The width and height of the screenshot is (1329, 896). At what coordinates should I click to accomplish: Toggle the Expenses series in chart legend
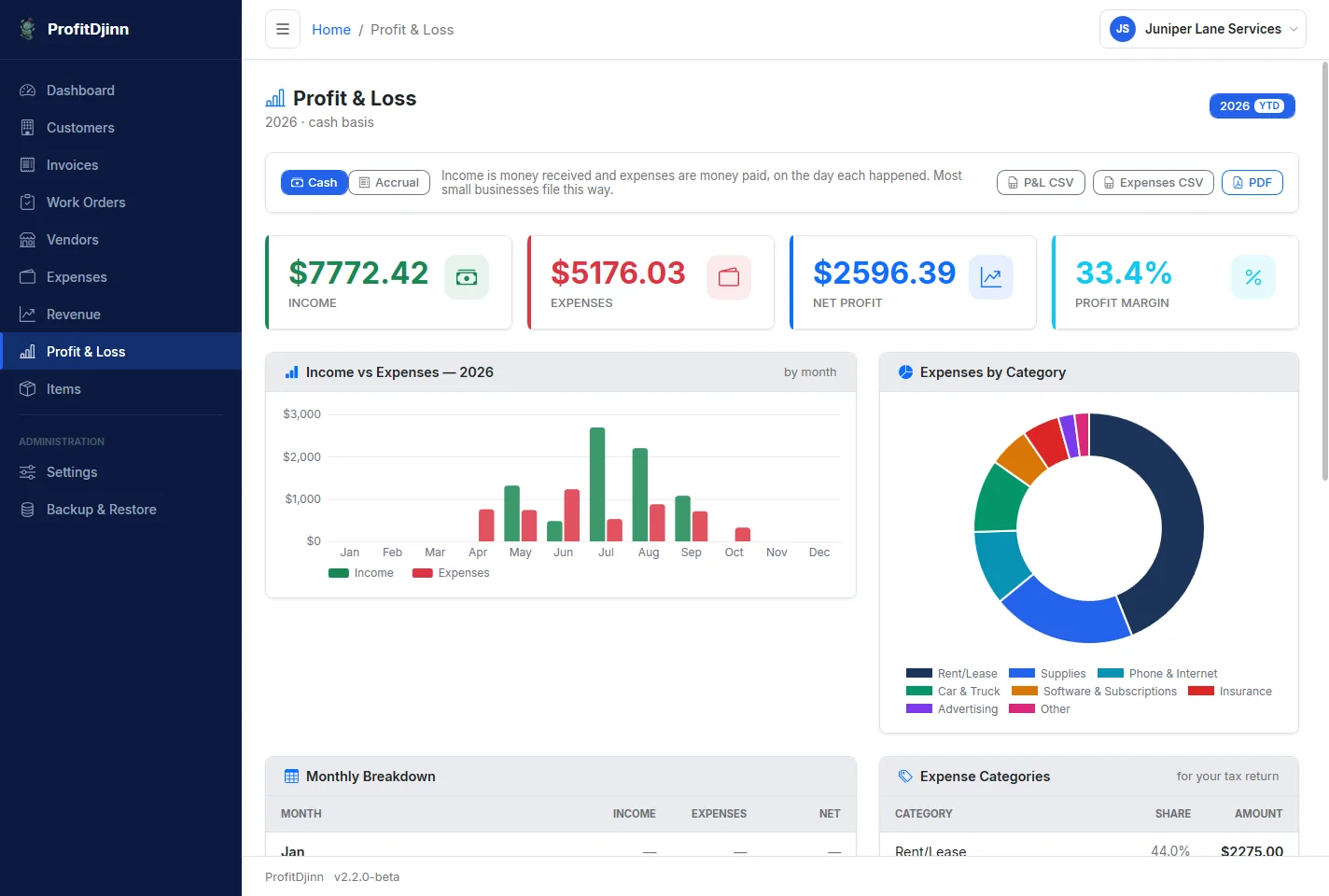click(x=451, y=573)
